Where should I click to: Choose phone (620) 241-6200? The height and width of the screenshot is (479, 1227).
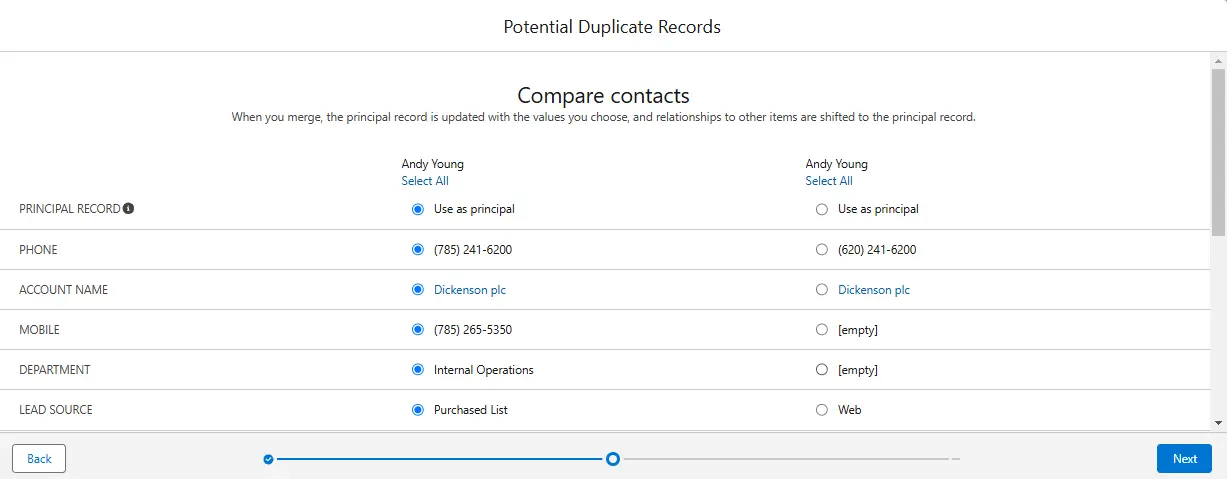822,250
